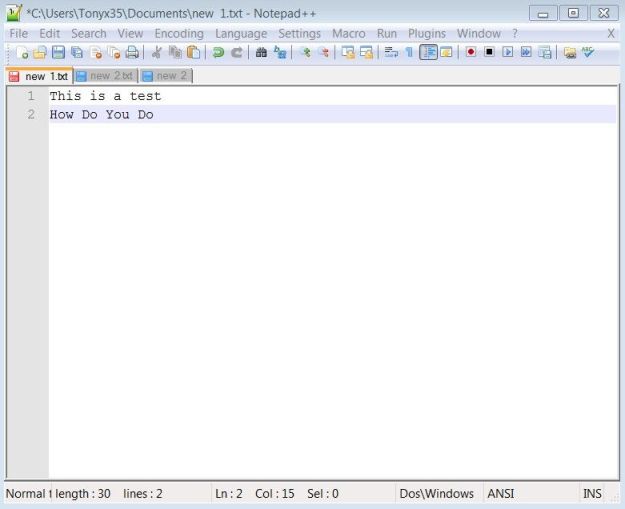Play back the recorded macro
The width and height of the screenshot is (625, 509).
[x=507, y=52]
